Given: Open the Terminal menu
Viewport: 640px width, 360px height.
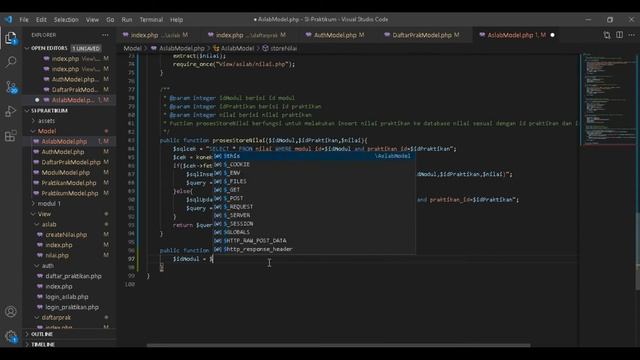Looking at the screenshot, I should pos(151,20).
